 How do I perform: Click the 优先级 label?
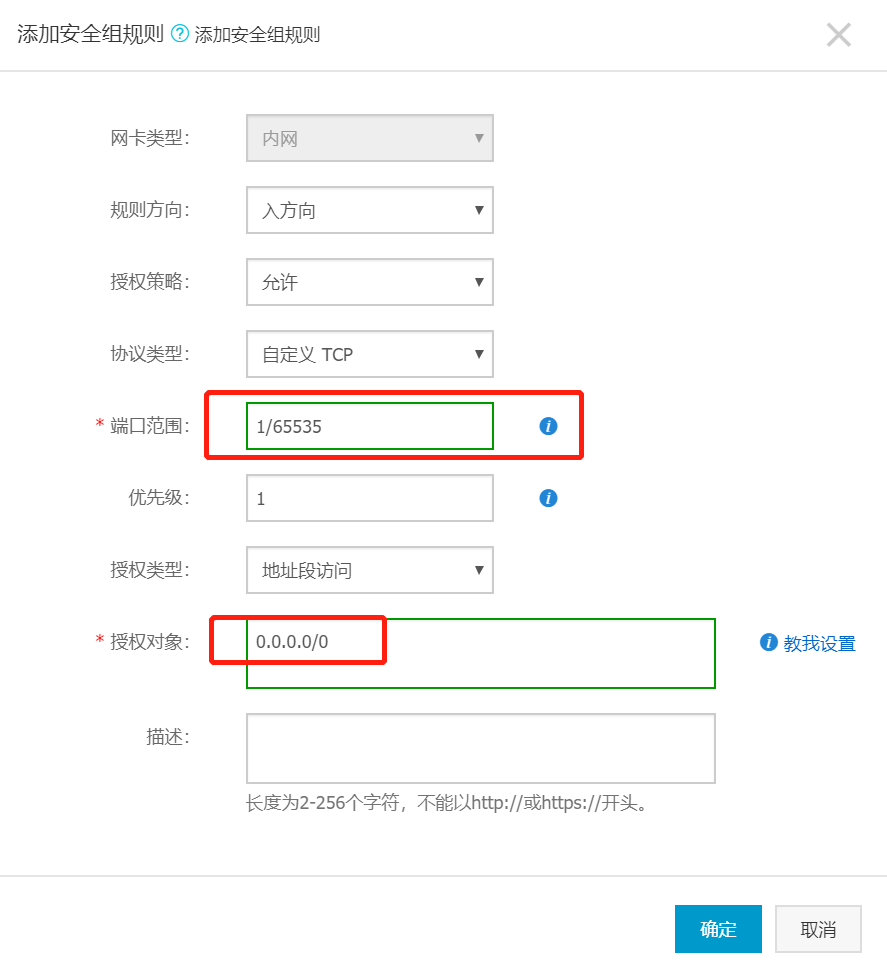pyautogui.click(x=159, y=497)
